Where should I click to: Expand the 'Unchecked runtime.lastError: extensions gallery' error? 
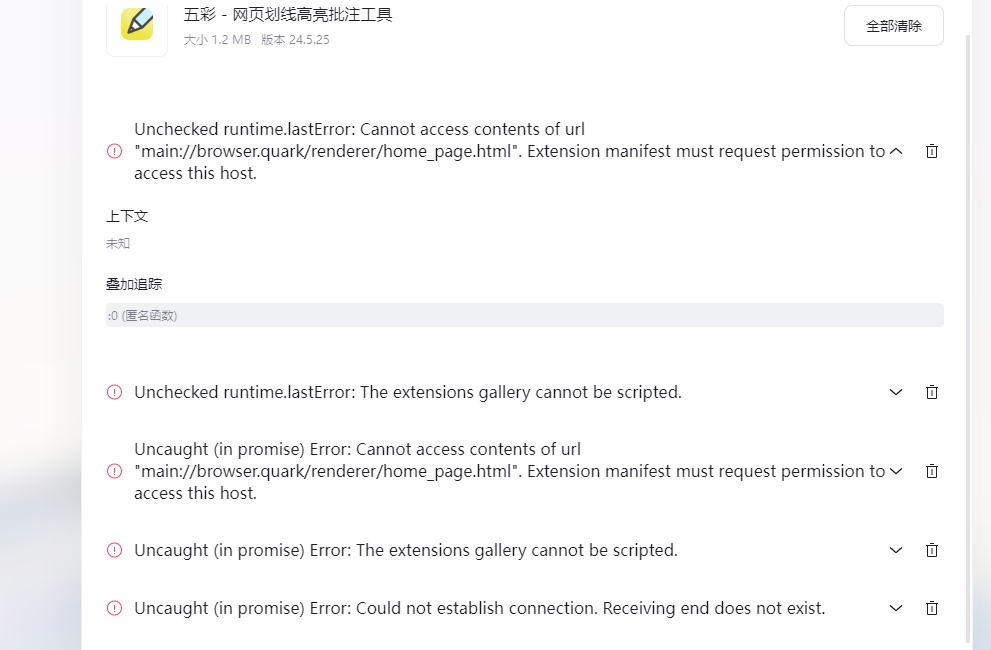[x=896, y=392]
